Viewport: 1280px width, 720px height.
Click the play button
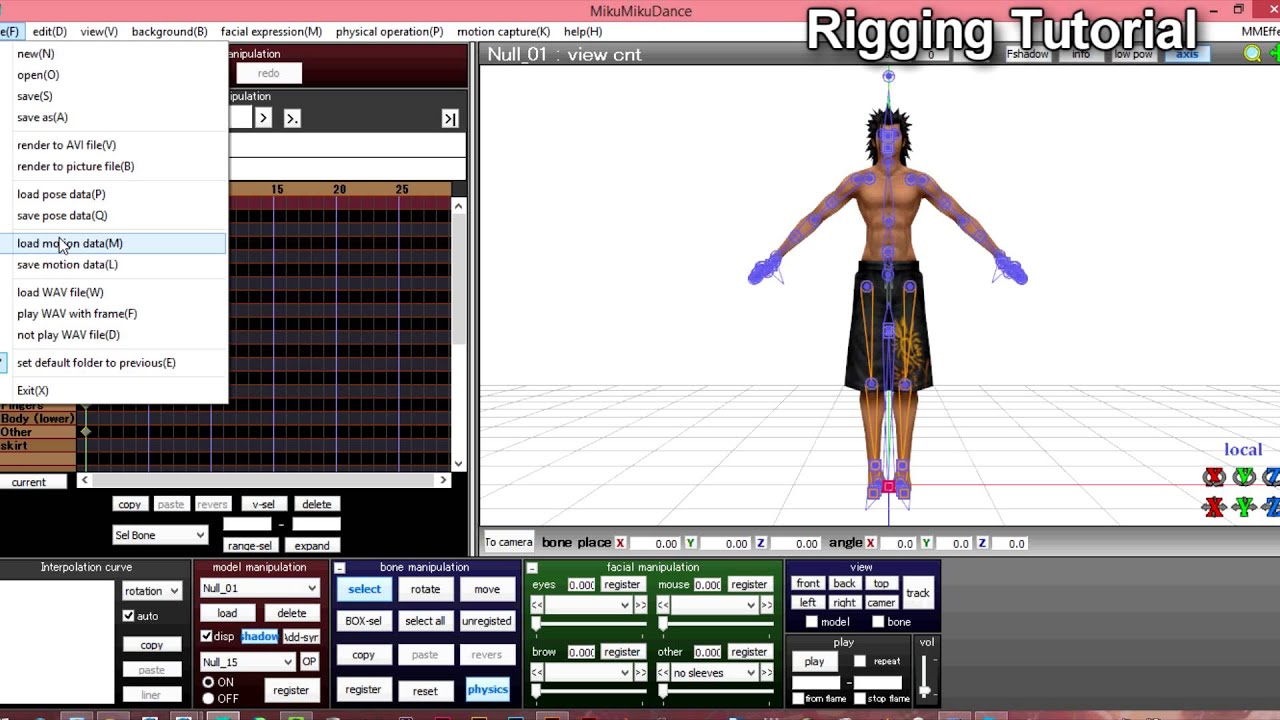point(814,661)
